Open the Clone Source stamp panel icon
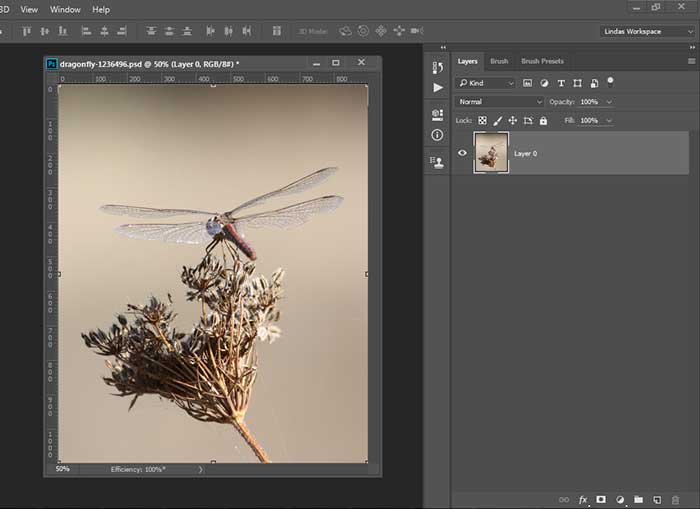Image resolution: width=700 pixels, height=509 pixels. [x=437, y=162]
